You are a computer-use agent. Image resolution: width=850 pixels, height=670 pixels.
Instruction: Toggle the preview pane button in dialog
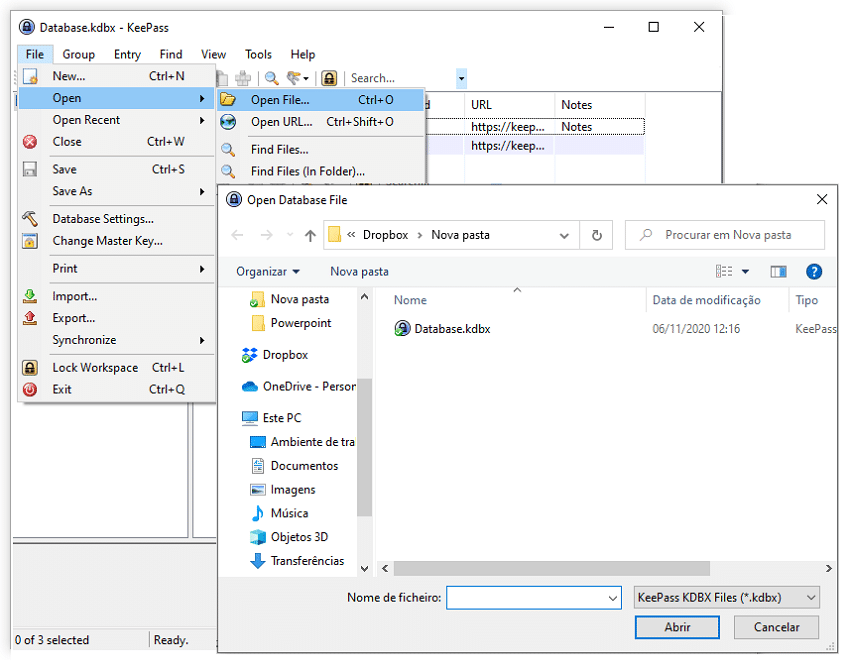[x=778, y=272]
